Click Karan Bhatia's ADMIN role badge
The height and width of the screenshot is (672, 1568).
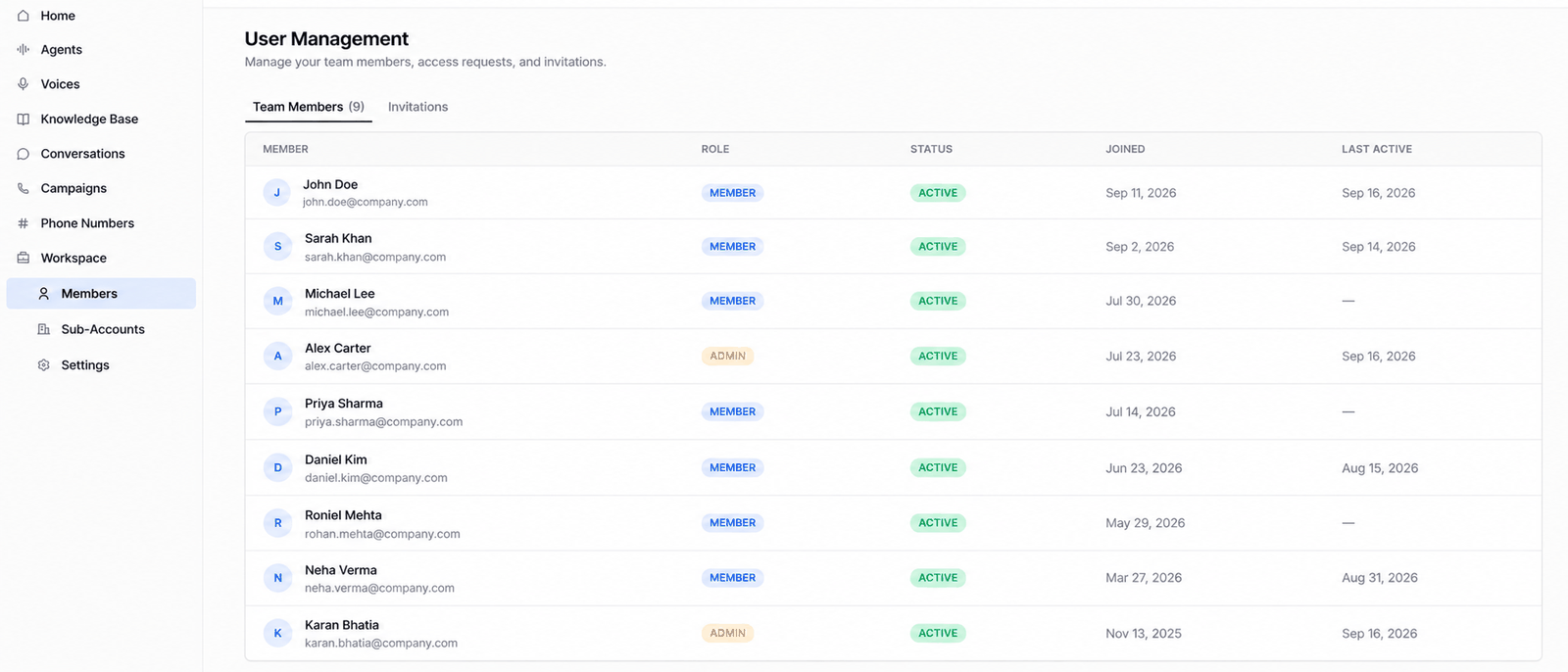pos(727,633)
